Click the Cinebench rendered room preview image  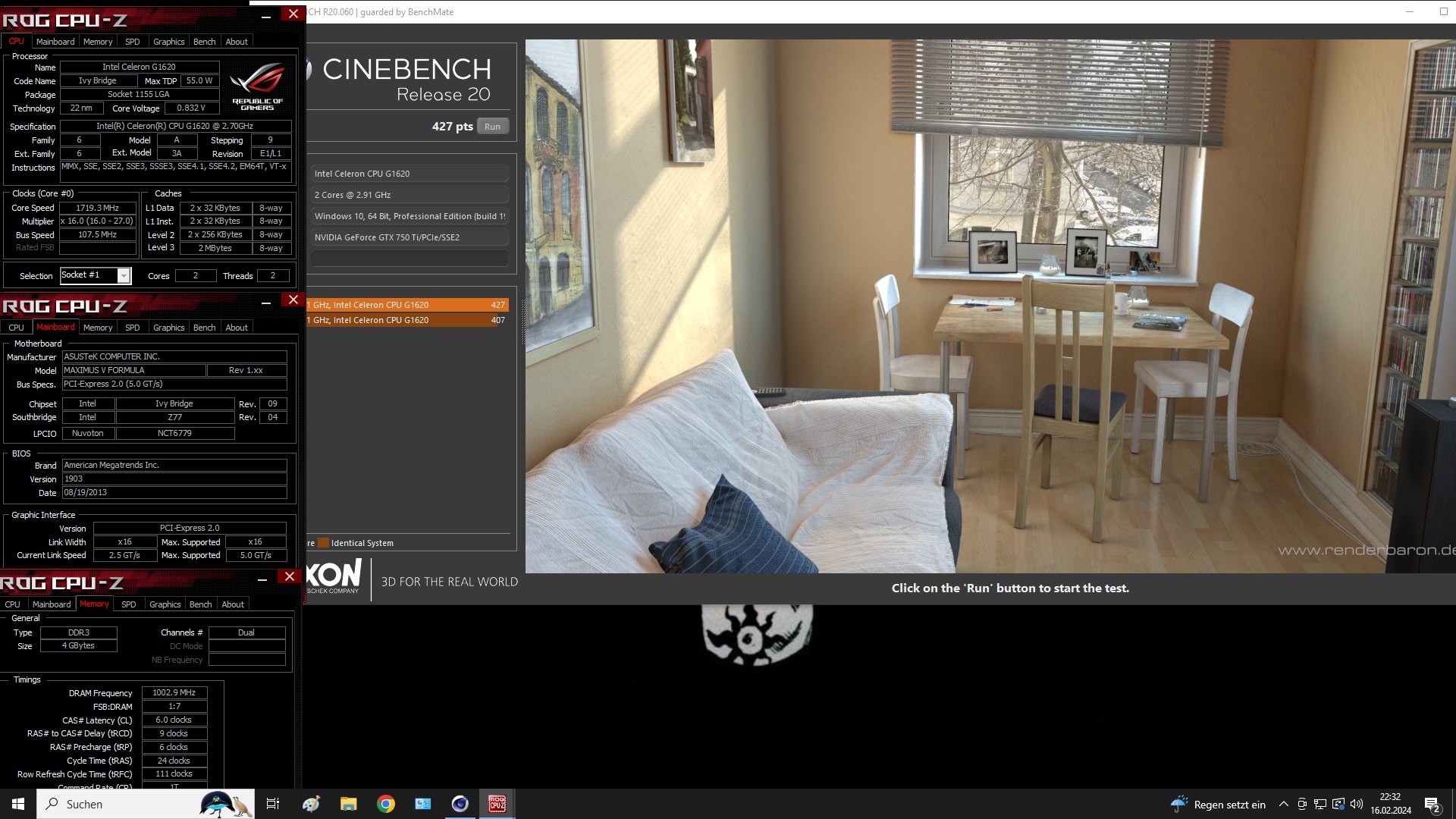click(990, 306)
